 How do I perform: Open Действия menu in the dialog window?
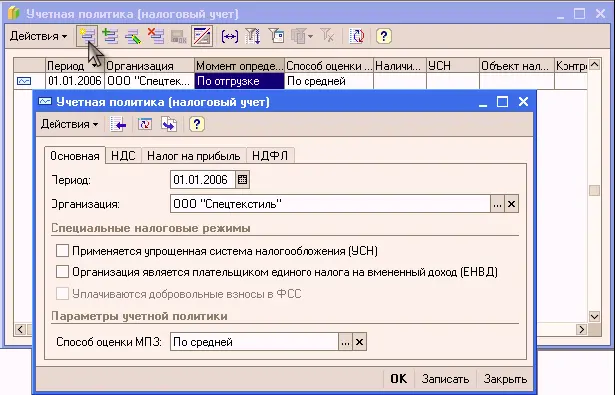click(x=69, y=124)
